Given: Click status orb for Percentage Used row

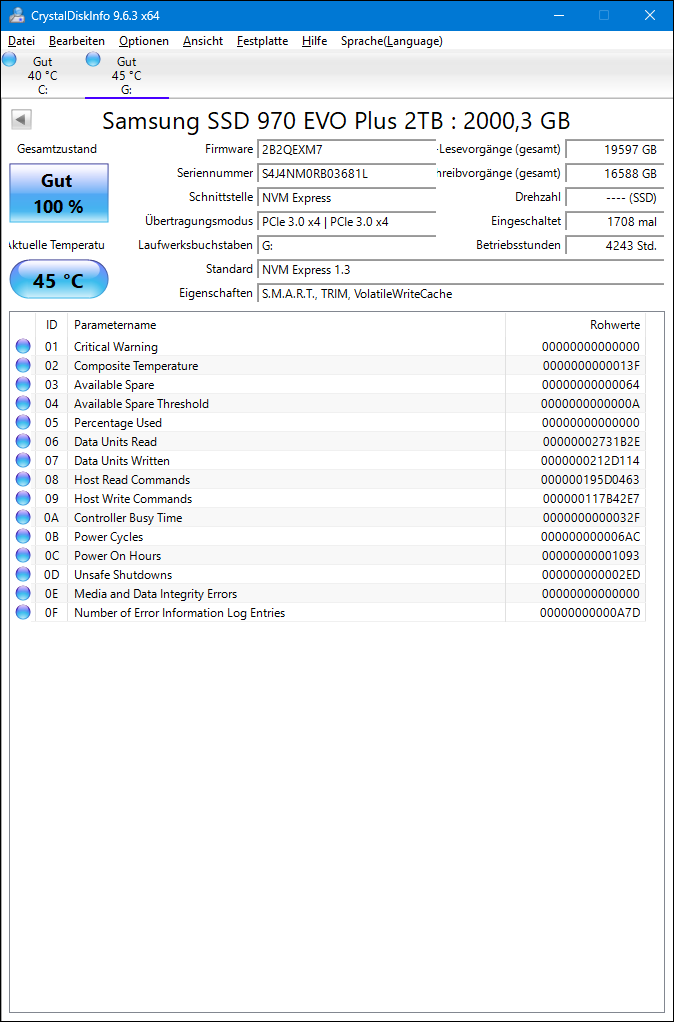Looking at the screenshot, I should [x=23, y=422].
